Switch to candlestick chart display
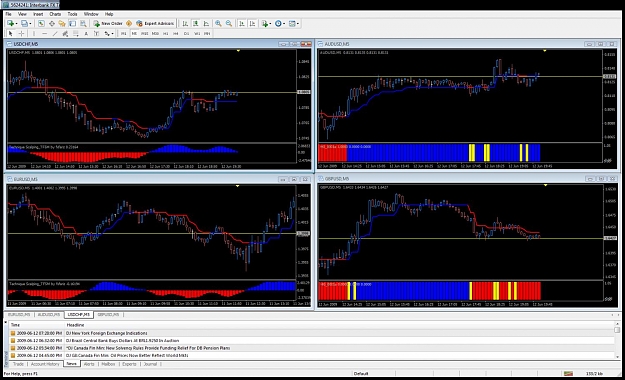625x380 pixels. (196, 24)
